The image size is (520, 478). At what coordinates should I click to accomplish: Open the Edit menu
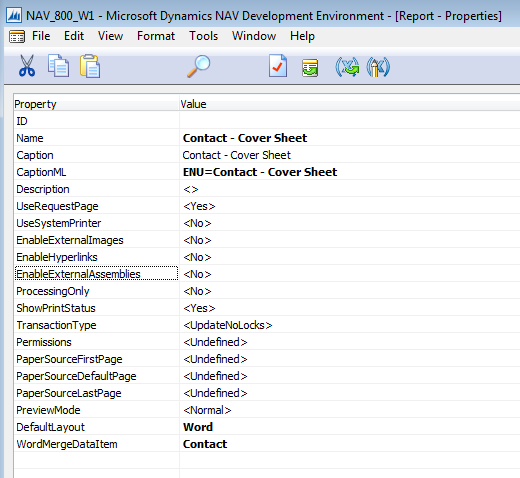tap(74, 36)
